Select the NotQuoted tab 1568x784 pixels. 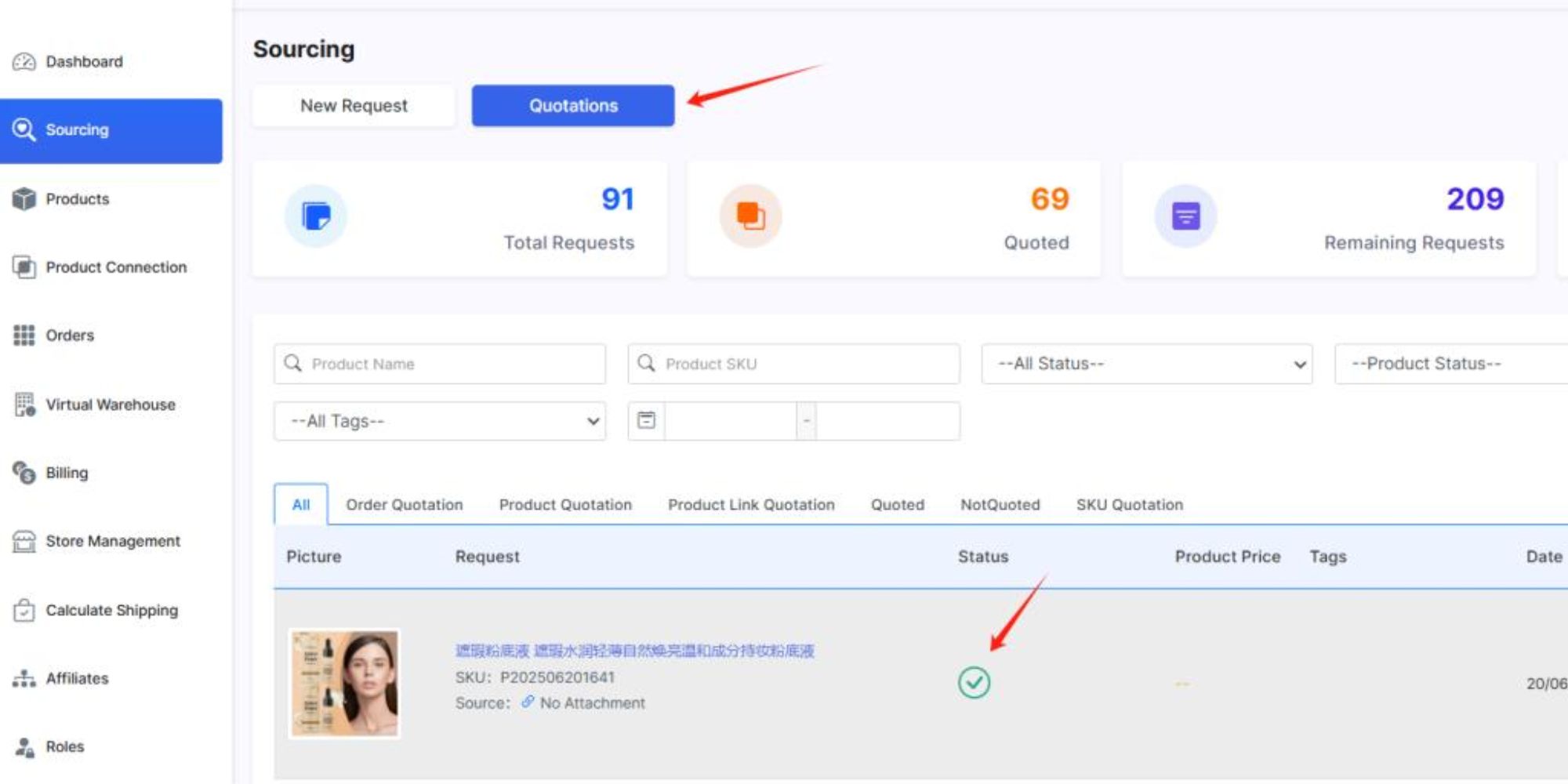coord(1000,505)
